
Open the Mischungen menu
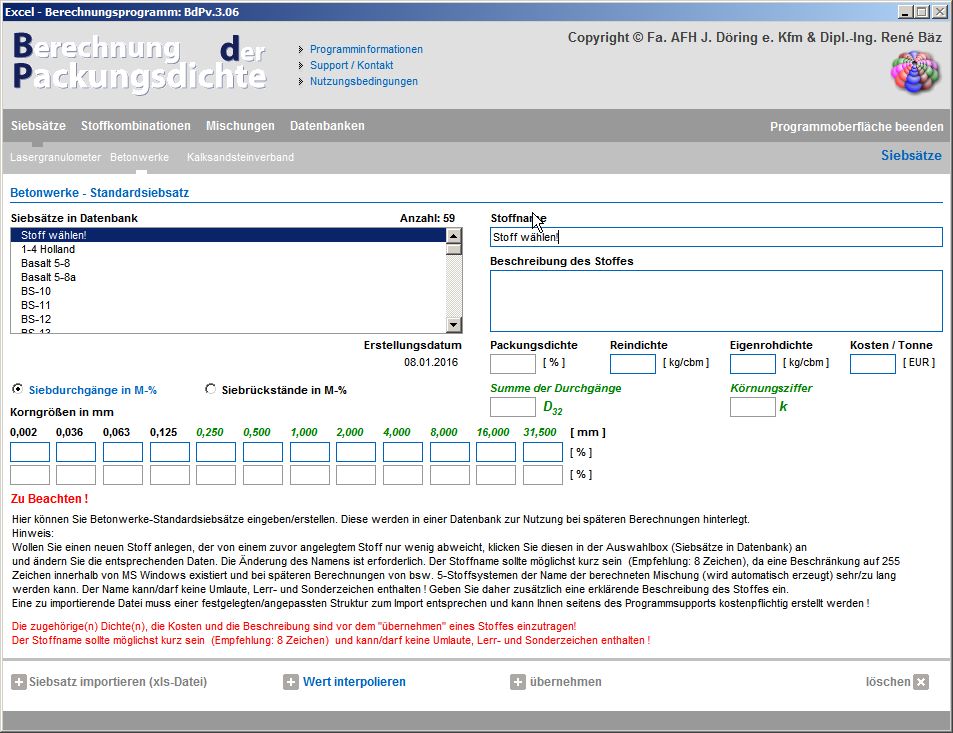240,126
